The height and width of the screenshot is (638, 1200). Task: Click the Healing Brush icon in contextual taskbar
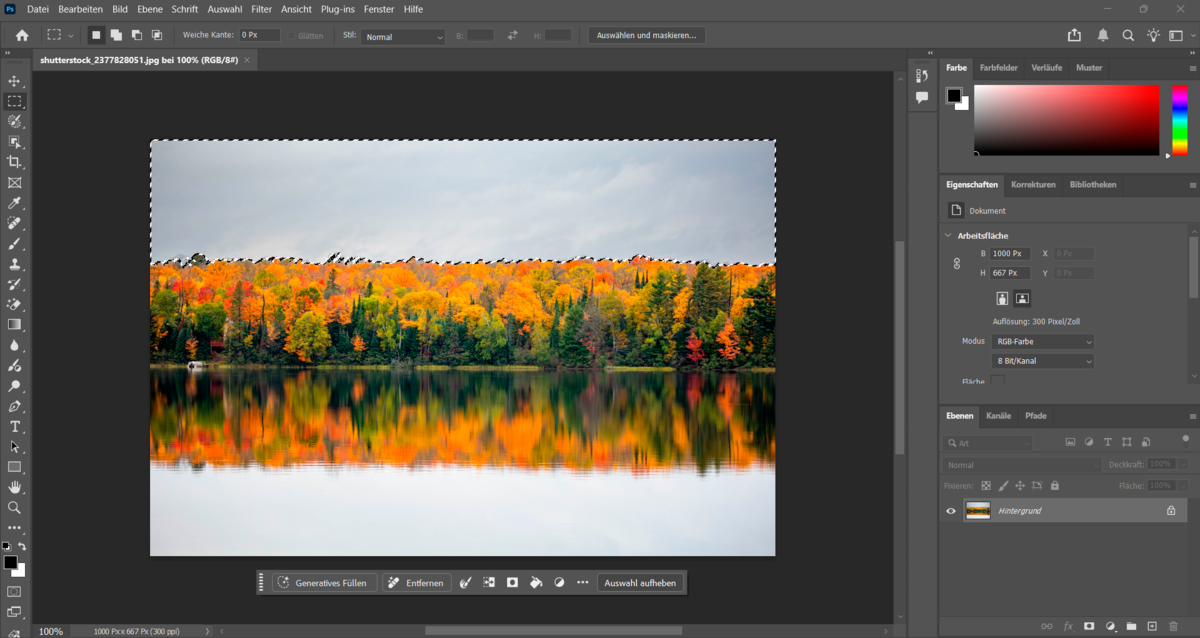click(465, 582)
